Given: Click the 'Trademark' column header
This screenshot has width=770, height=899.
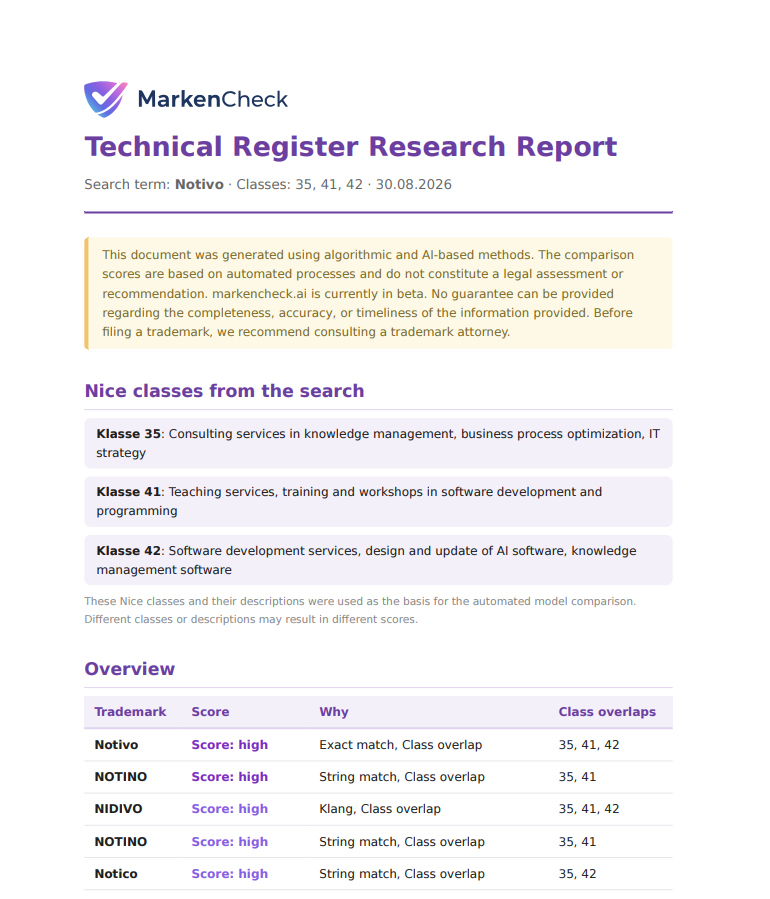Looking at the screenshot, I should [130, 712].
